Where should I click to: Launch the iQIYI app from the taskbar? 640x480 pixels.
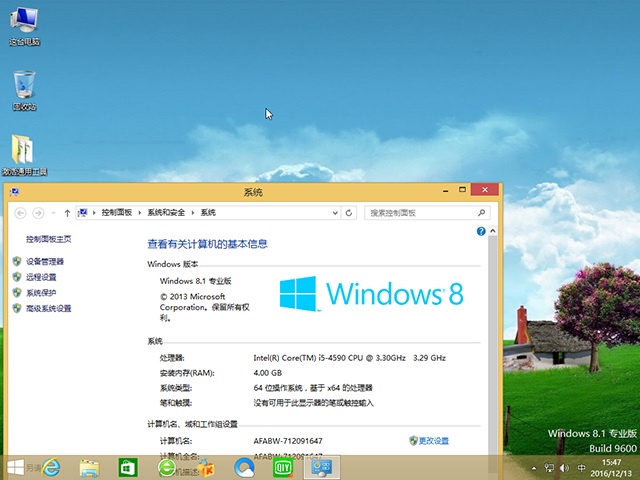click(x=283, y=467)
